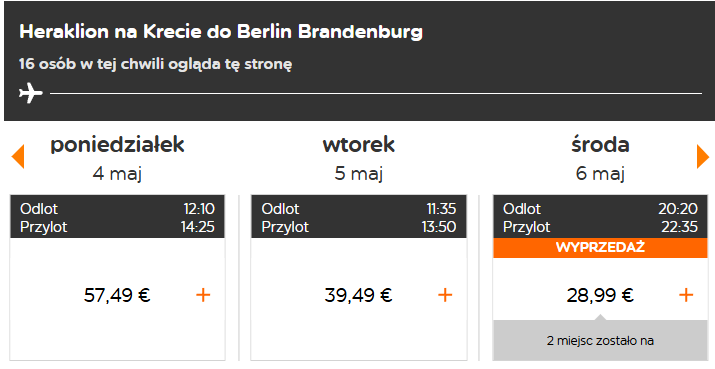Image resolution: width=715 pixels, height=369 pixels.
Task: Open Monday flight departing 12:10
Action: [117, 217]
